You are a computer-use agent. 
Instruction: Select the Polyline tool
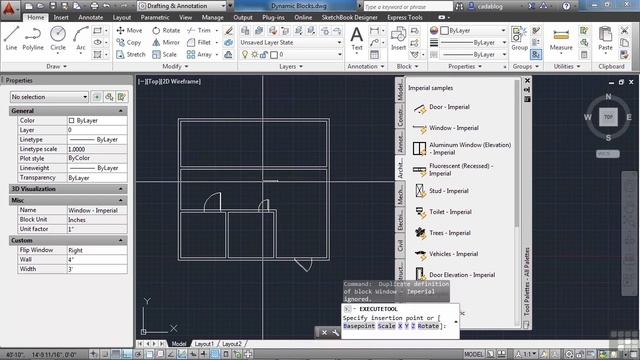pos(33,38)
